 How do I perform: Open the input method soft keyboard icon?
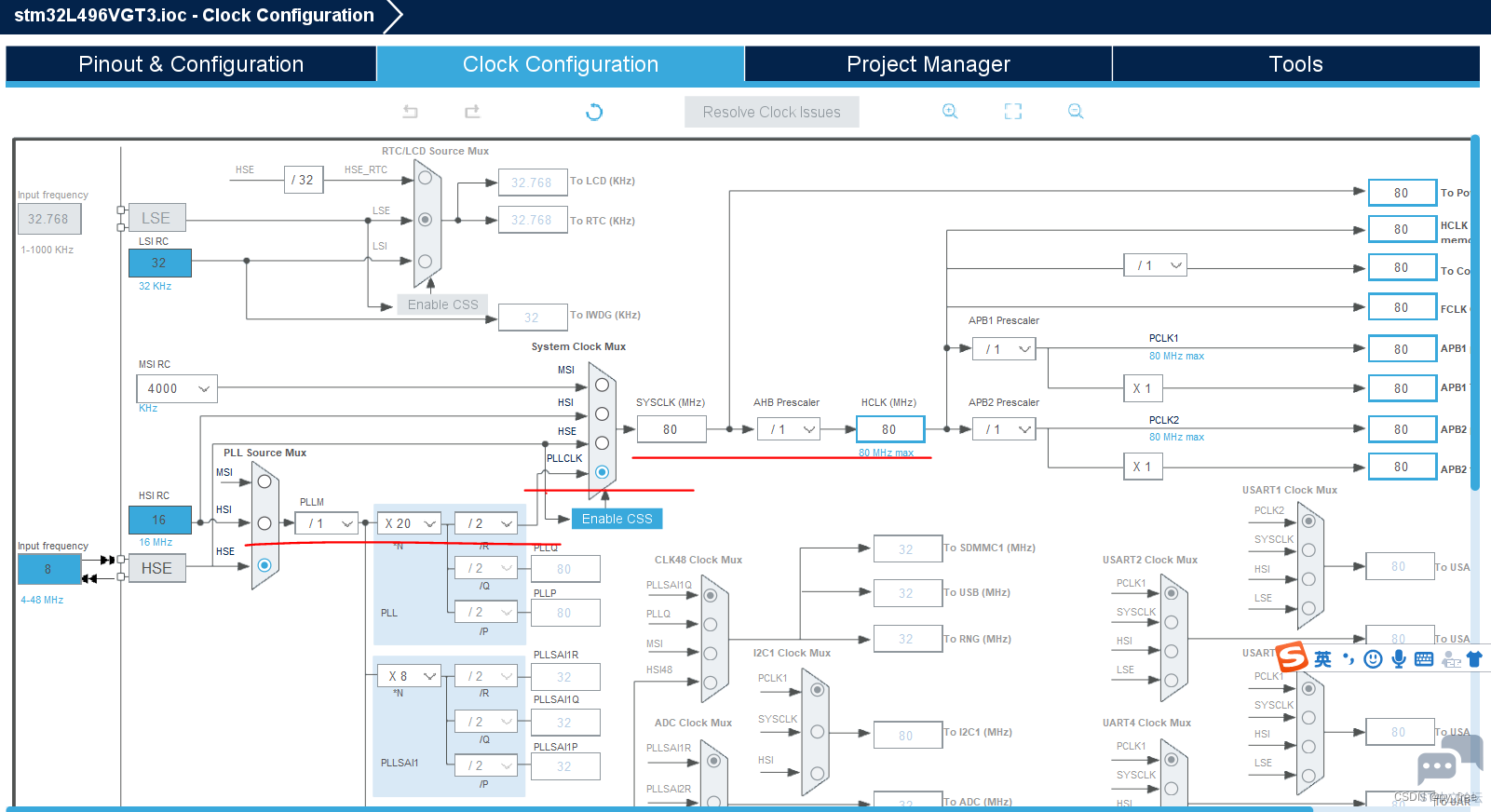coord(1424,659)
